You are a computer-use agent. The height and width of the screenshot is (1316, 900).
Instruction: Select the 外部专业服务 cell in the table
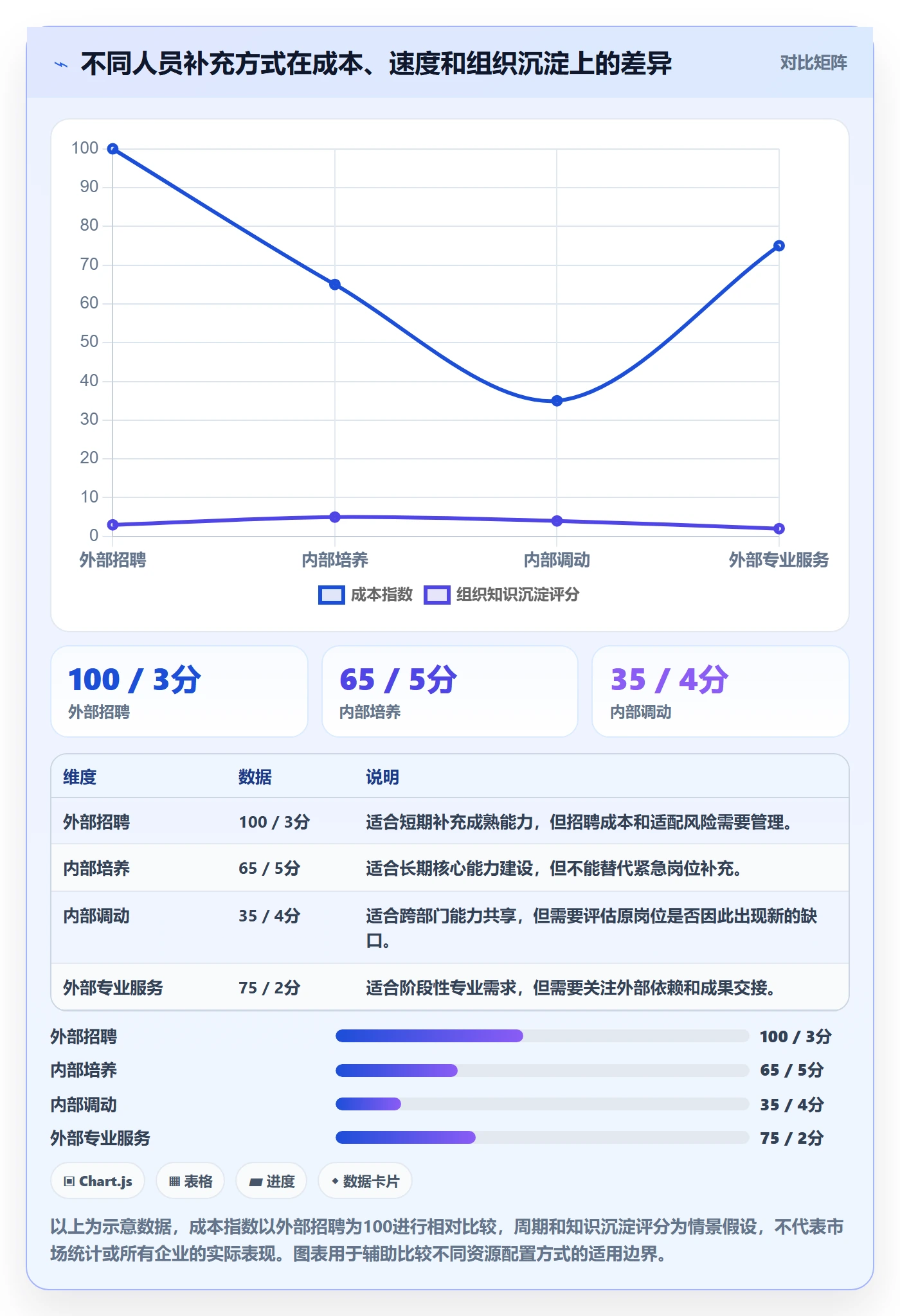113,988
